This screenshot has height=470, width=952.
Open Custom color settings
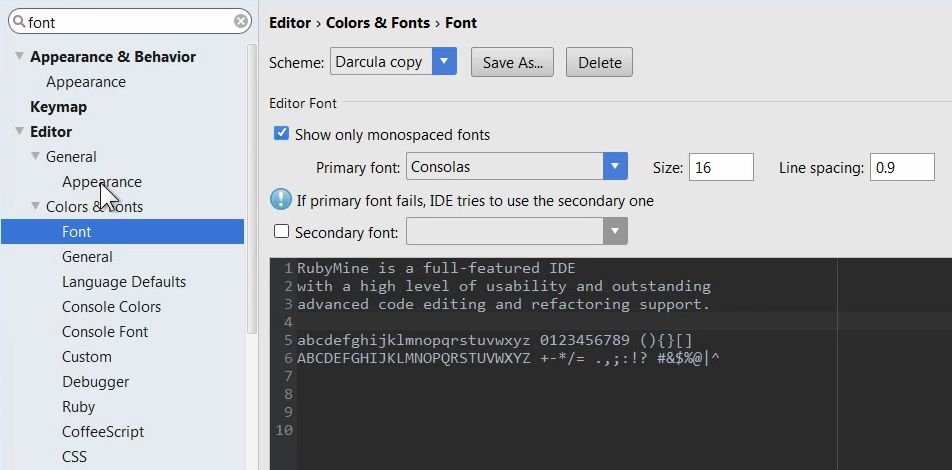87,356
